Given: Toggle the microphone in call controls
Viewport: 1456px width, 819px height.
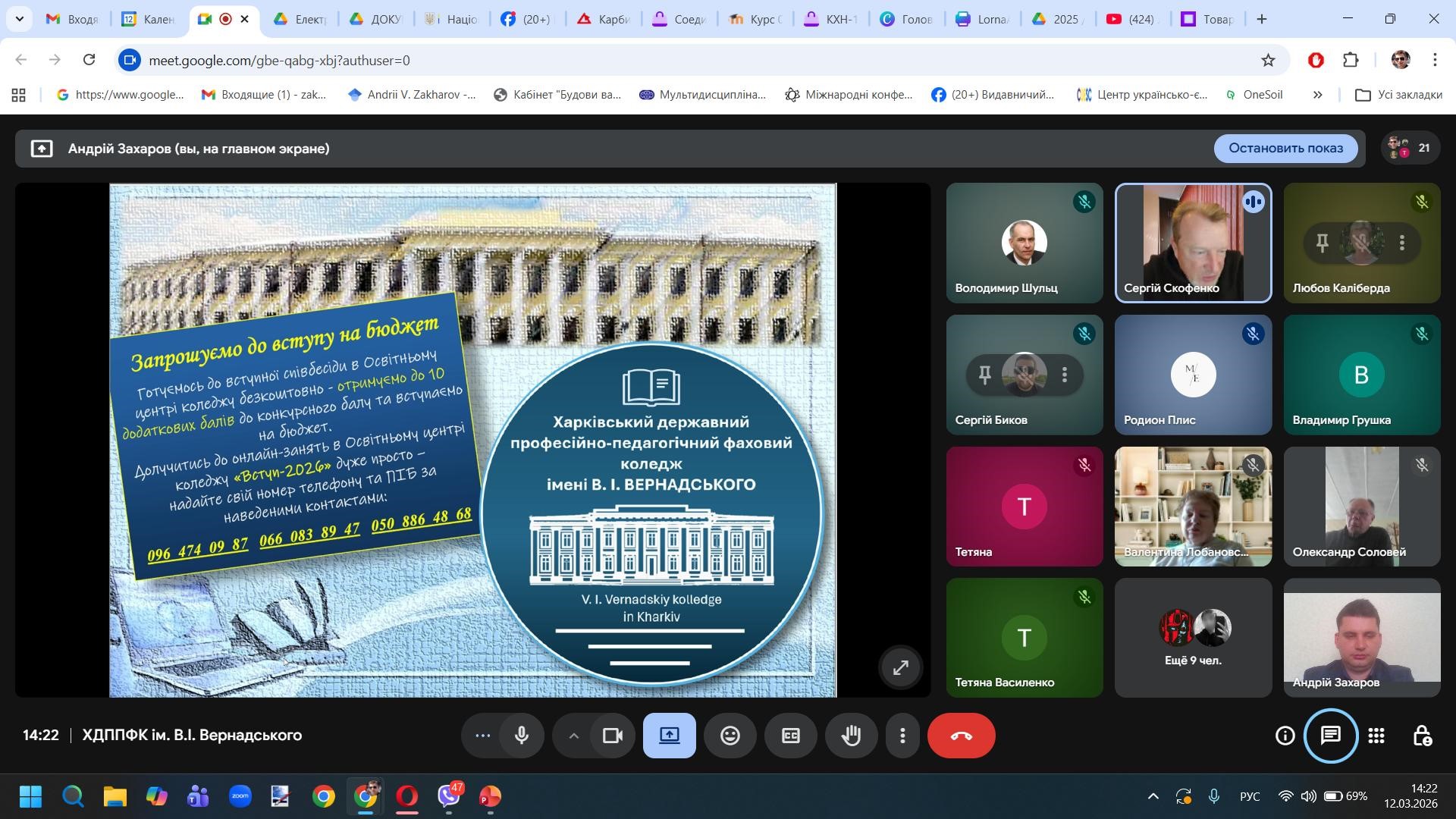Looking at the screenshot, I should coord(521,736).
